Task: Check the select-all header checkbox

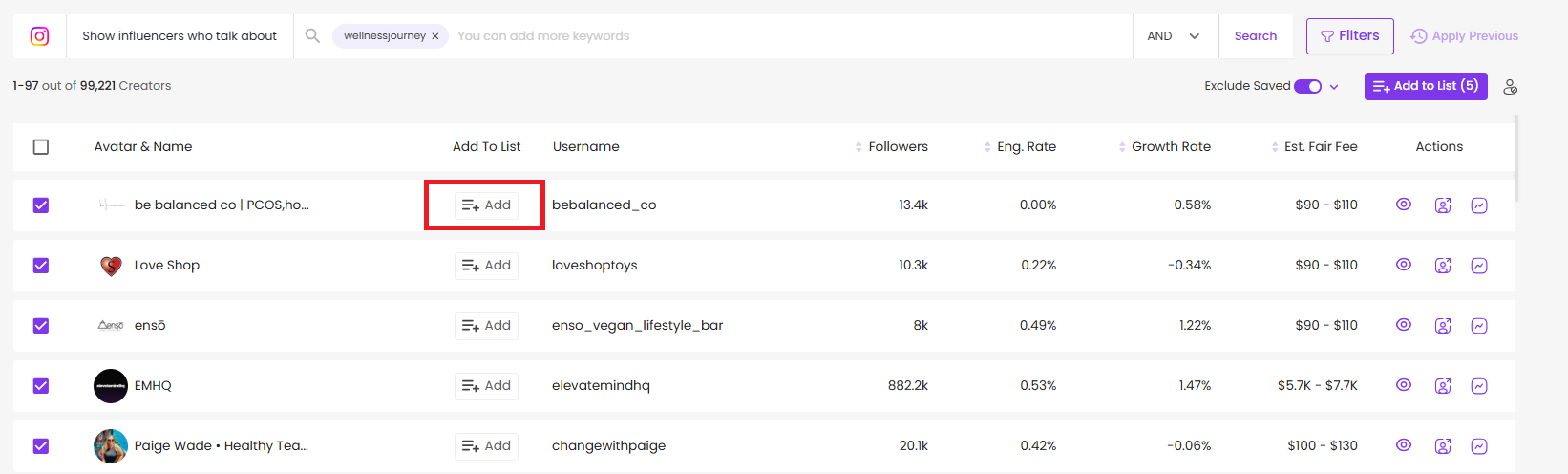Action: coord(41,147)
